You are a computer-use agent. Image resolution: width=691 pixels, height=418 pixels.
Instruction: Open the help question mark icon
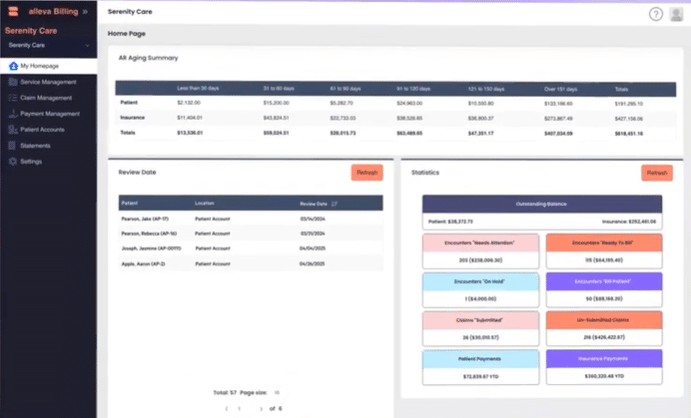[656, 14]
